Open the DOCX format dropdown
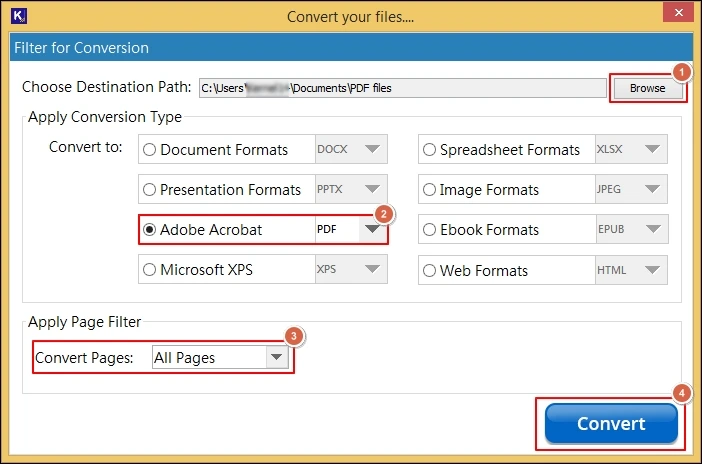Viewport: 702px width, 464px height. [351, 149]
